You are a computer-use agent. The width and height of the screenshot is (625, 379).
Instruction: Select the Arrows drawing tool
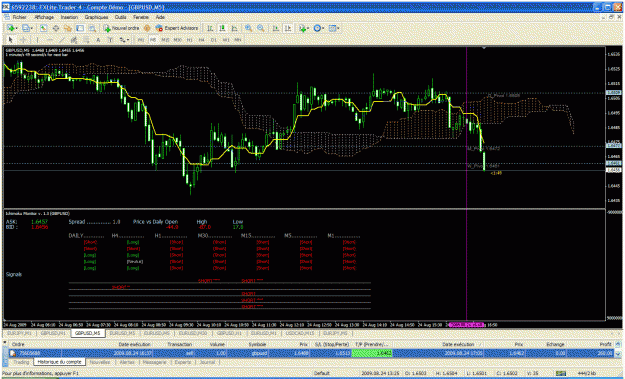[122, 40]
